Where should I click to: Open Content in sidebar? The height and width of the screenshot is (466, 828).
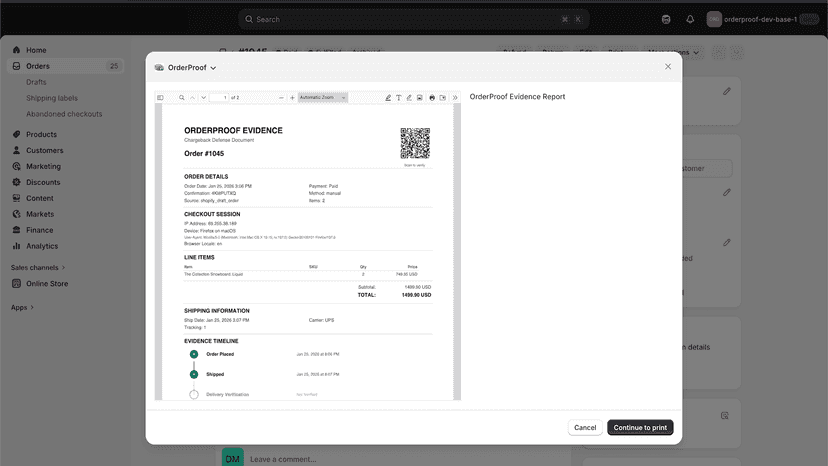click(40, 198)
